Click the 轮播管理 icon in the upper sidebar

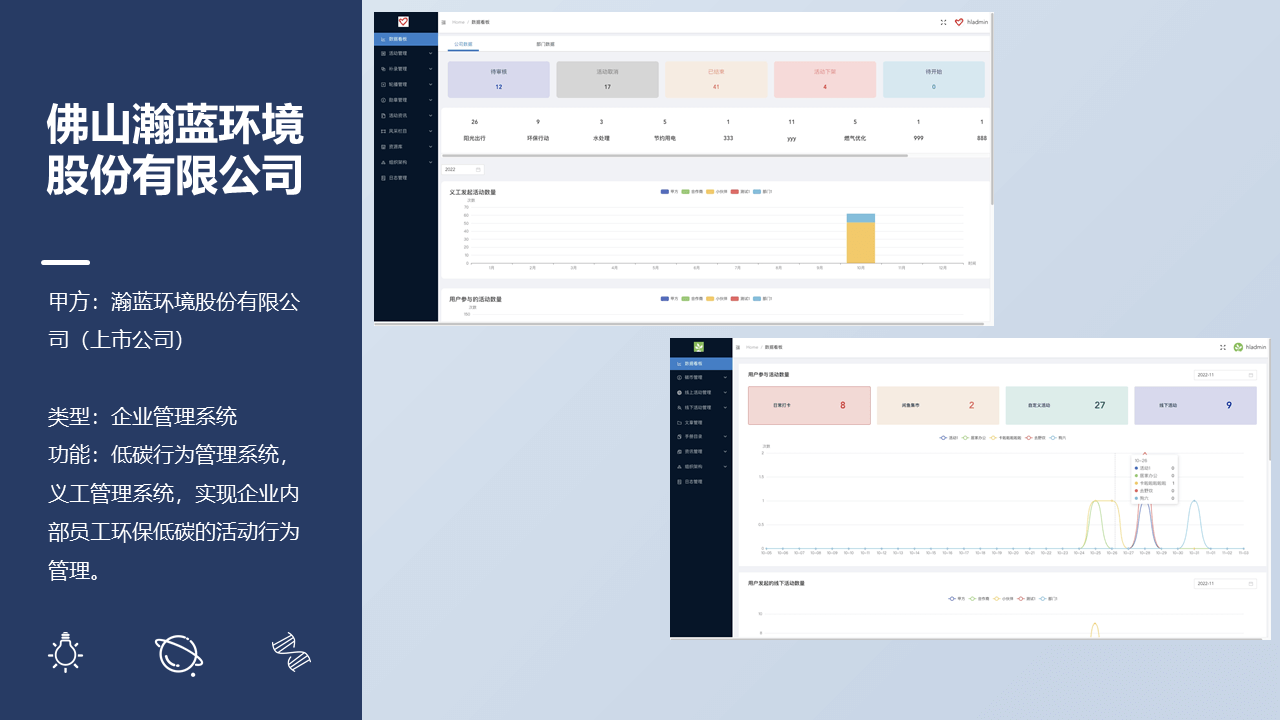[x=383, y=84]
